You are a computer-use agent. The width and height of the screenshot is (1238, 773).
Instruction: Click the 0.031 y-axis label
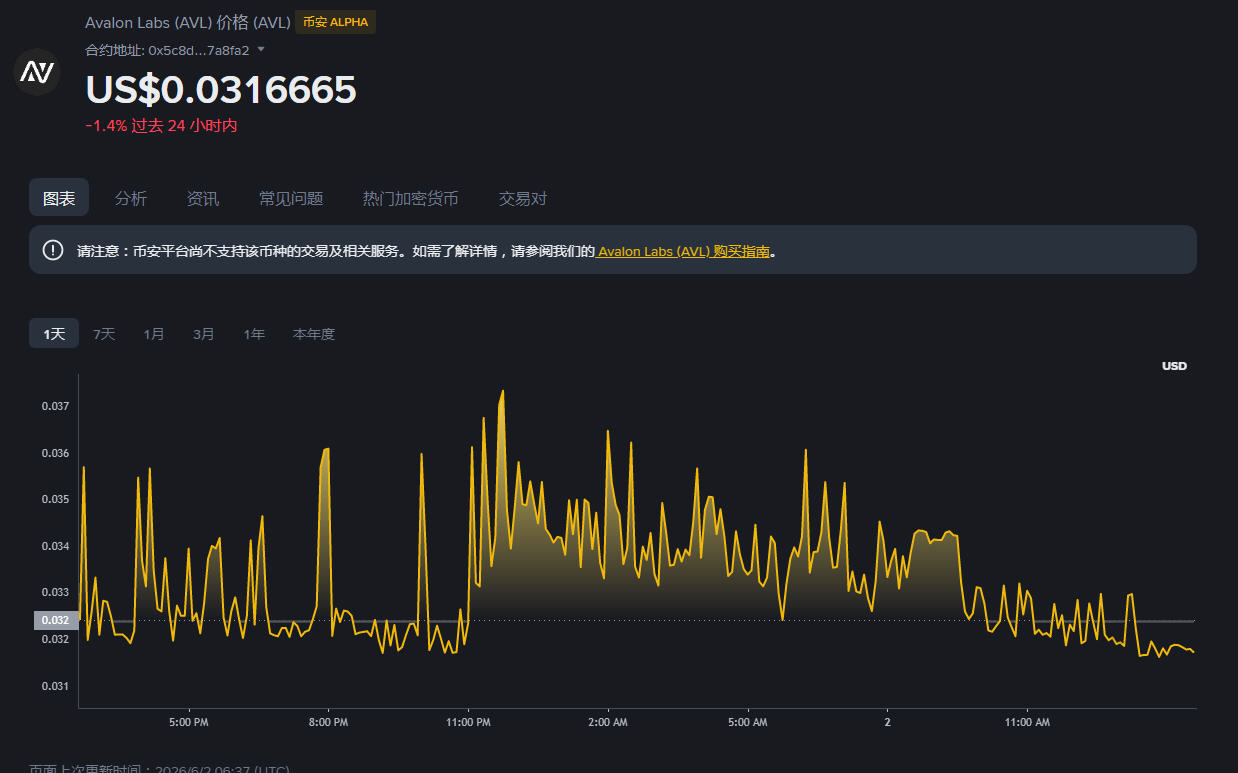(x=55, y=686)
